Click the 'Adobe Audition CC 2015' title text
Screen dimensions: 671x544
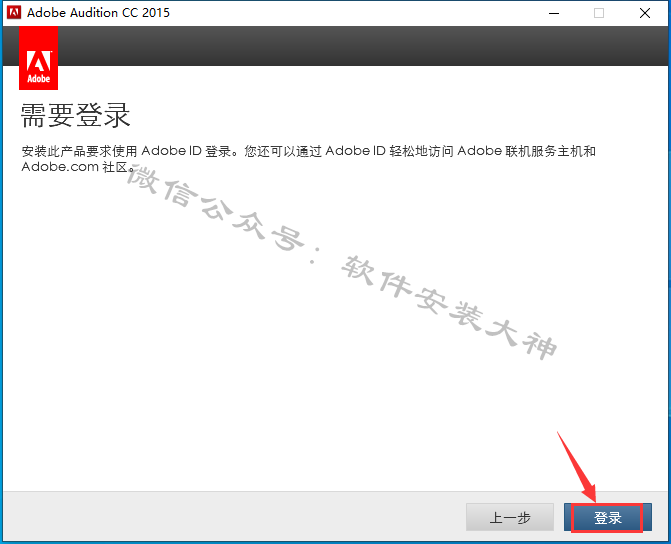[98, 12]
